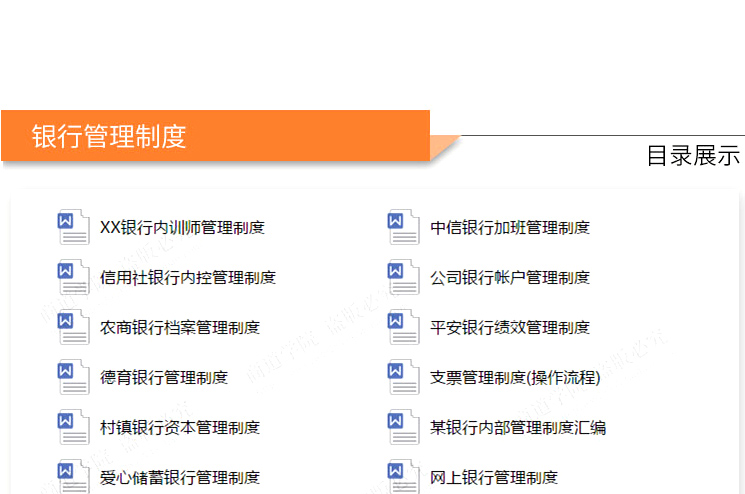
Task: Open the file XX银行内训师管理制度
Action: pos(182,228)
